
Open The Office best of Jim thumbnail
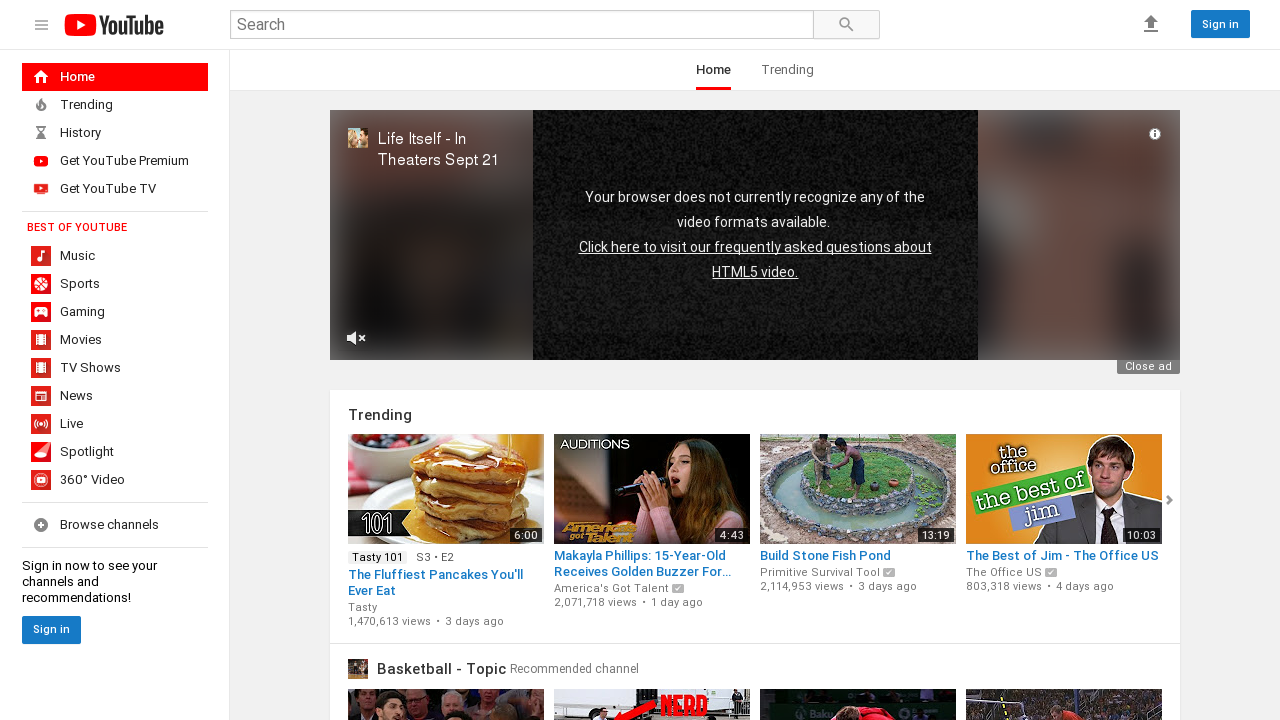[1064, 489]
